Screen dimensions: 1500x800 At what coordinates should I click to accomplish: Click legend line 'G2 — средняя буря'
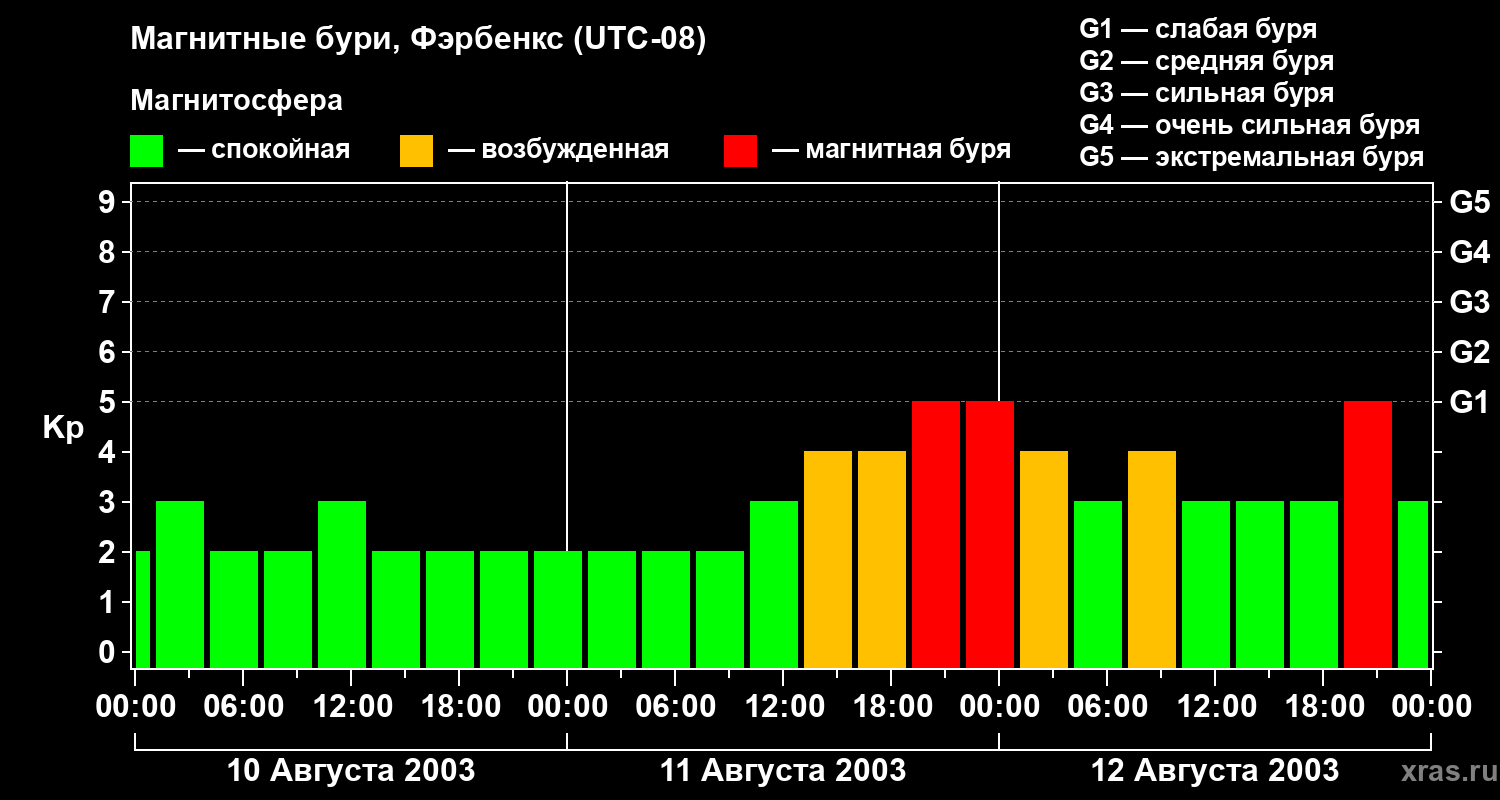tap(1206, 61)
